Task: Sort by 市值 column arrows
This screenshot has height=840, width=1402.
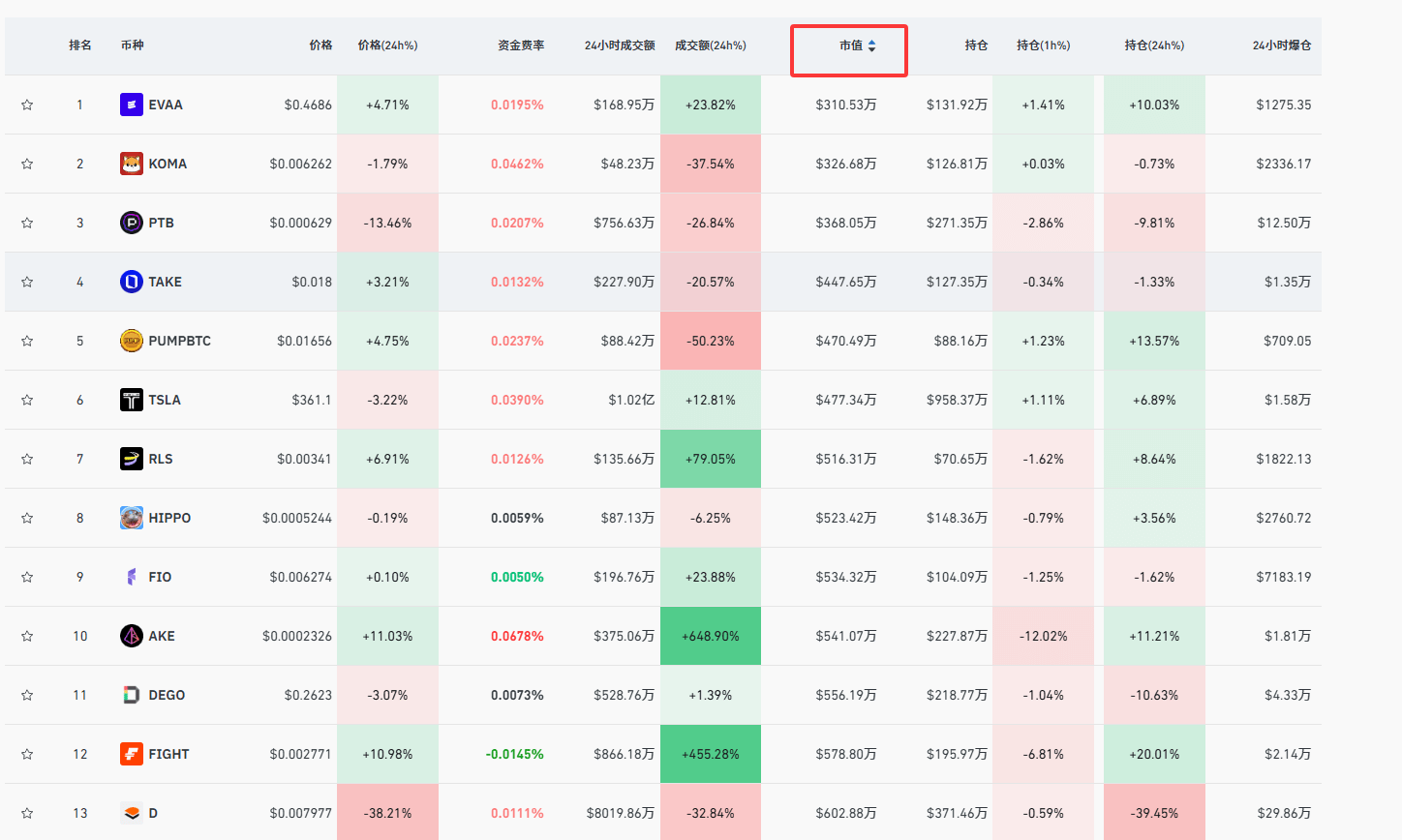Action: (871, 45)
